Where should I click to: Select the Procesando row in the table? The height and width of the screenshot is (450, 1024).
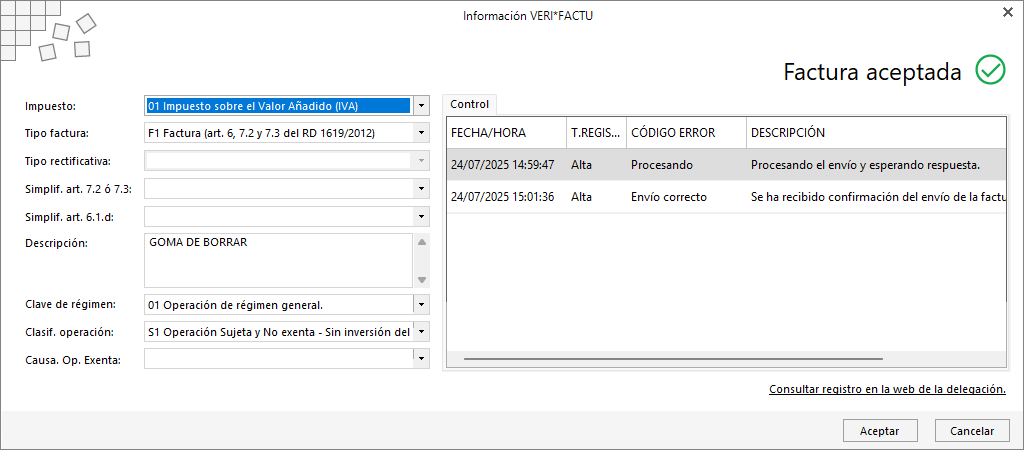(726, 165)
